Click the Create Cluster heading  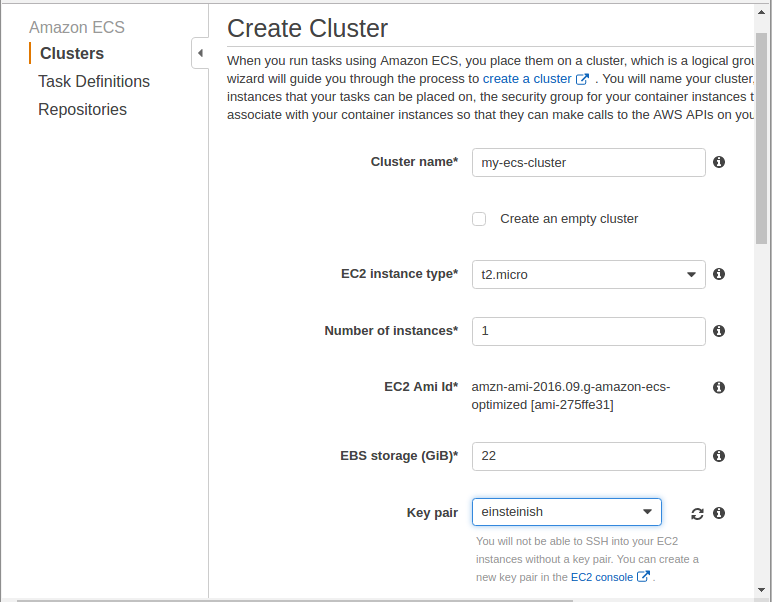pyautogui.click(x=307, y=29)
